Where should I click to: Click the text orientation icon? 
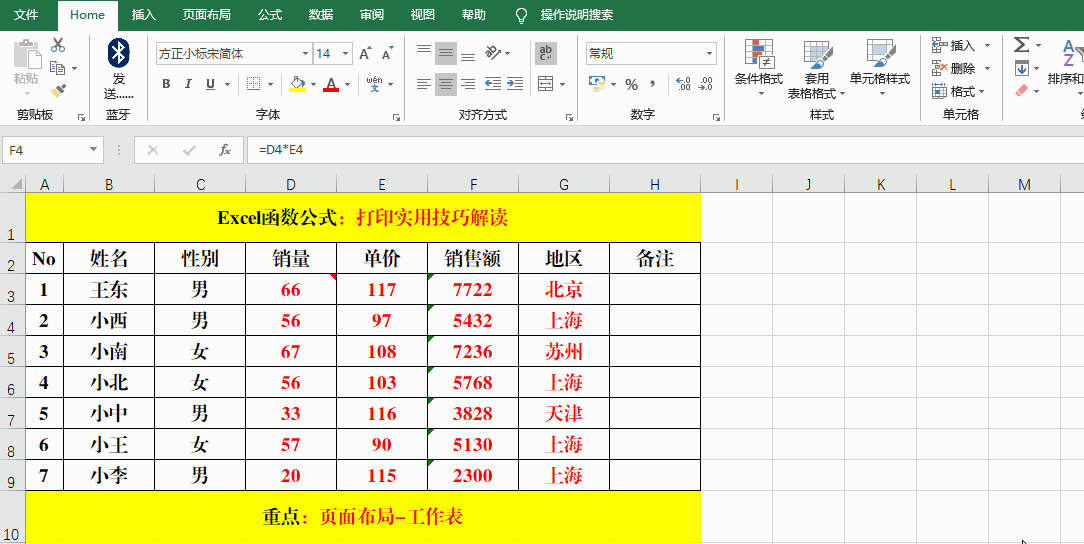tap(493, 53)
